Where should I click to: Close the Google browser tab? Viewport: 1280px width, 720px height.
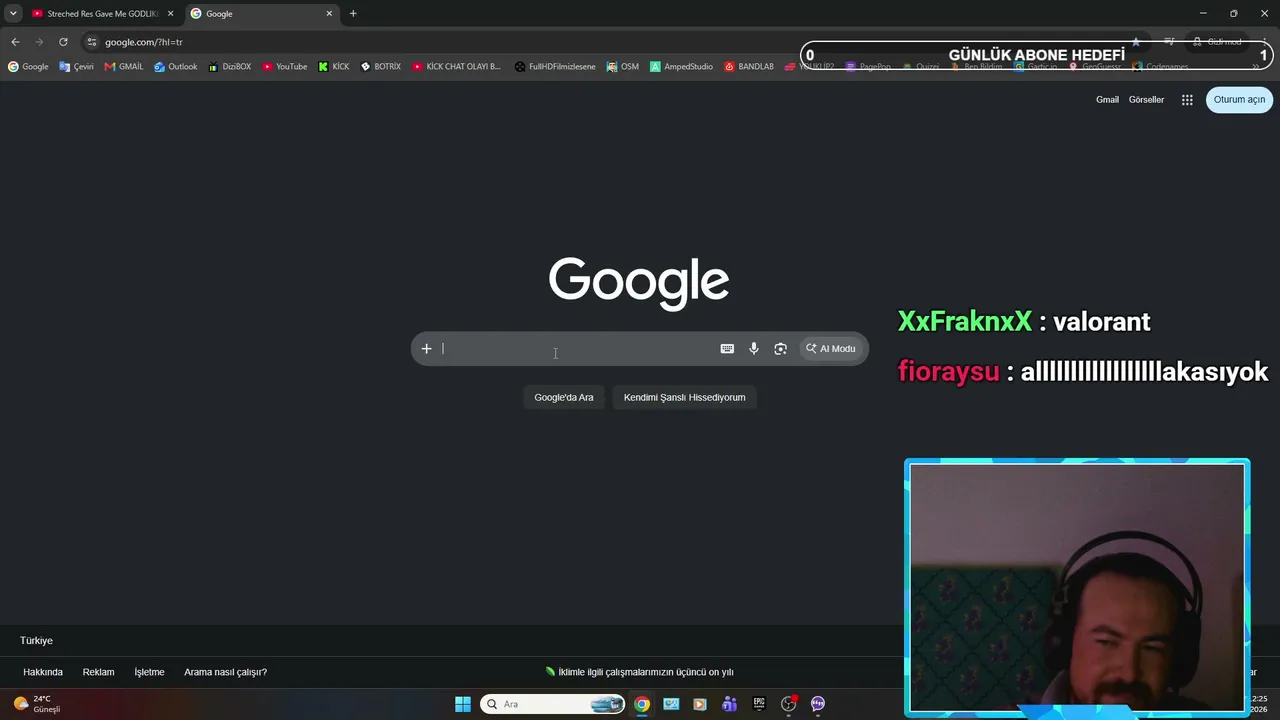point(329,14)
